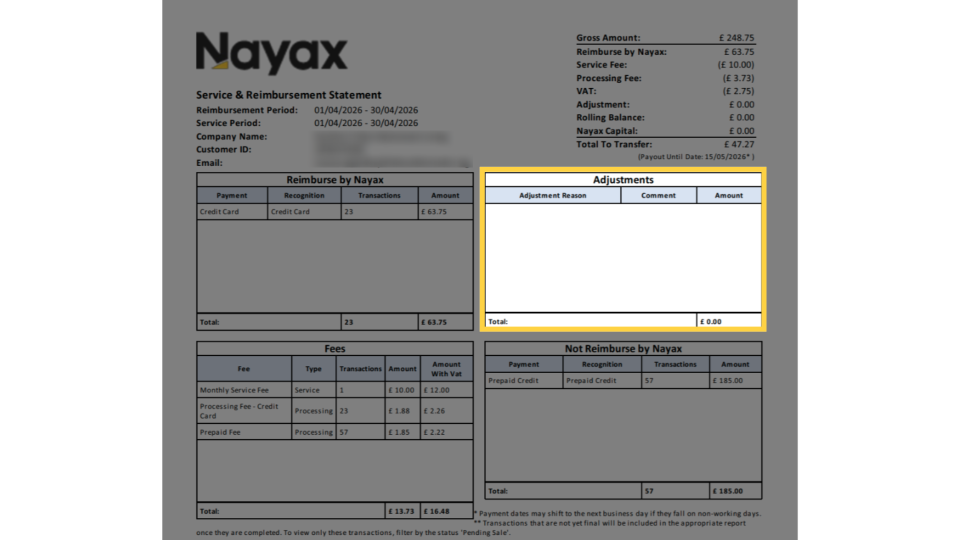The height and width of the screenshot is (540, 960).
Task: Click the 'Adjustments' table title
Action: click(623, 180)
